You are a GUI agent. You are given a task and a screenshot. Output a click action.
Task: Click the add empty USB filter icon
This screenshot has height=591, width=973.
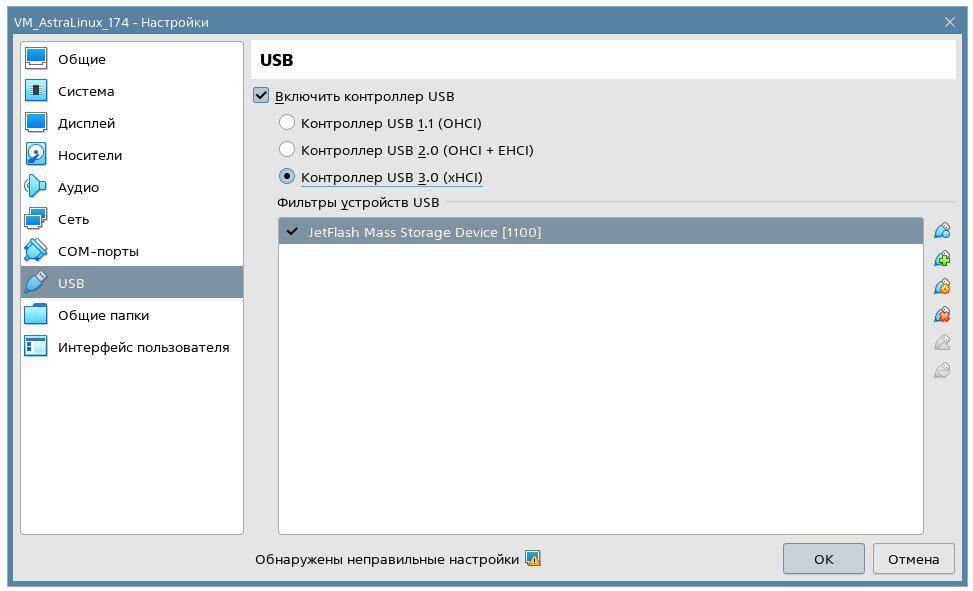(941, 231)
